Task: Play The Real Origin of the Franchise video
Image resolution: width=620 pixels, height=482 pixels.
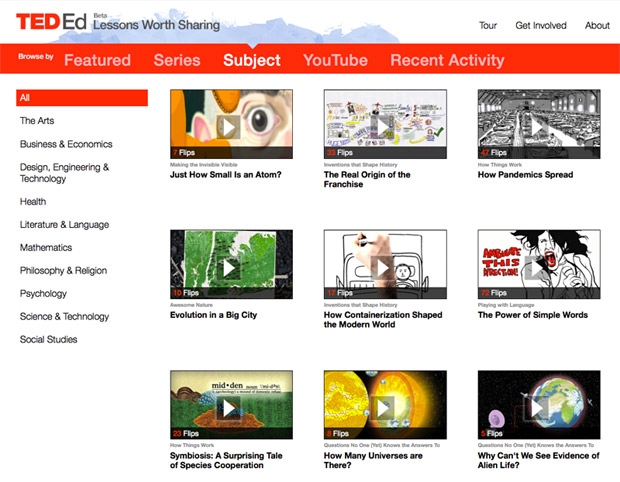Action: click(382, 127)
